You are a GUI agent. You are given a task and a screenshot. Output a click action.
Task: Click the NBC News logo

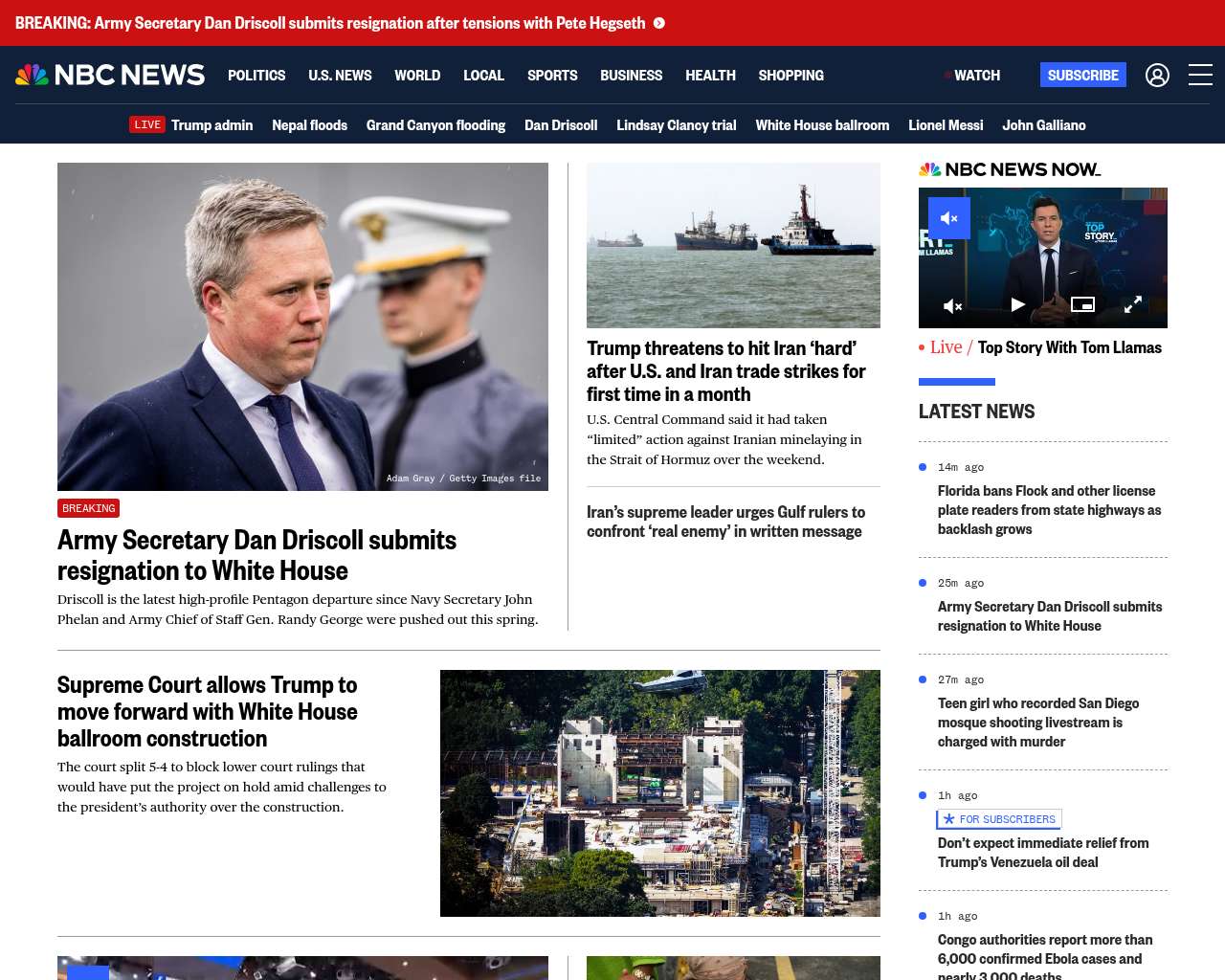110,75
